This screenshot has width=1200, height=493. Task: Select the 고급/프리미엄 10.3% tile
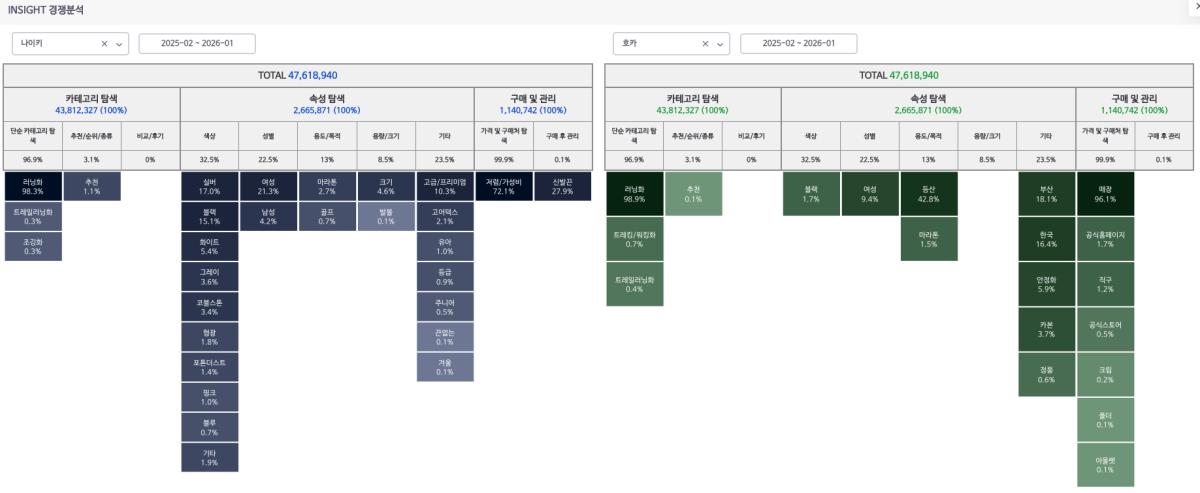tap(445, 186)
